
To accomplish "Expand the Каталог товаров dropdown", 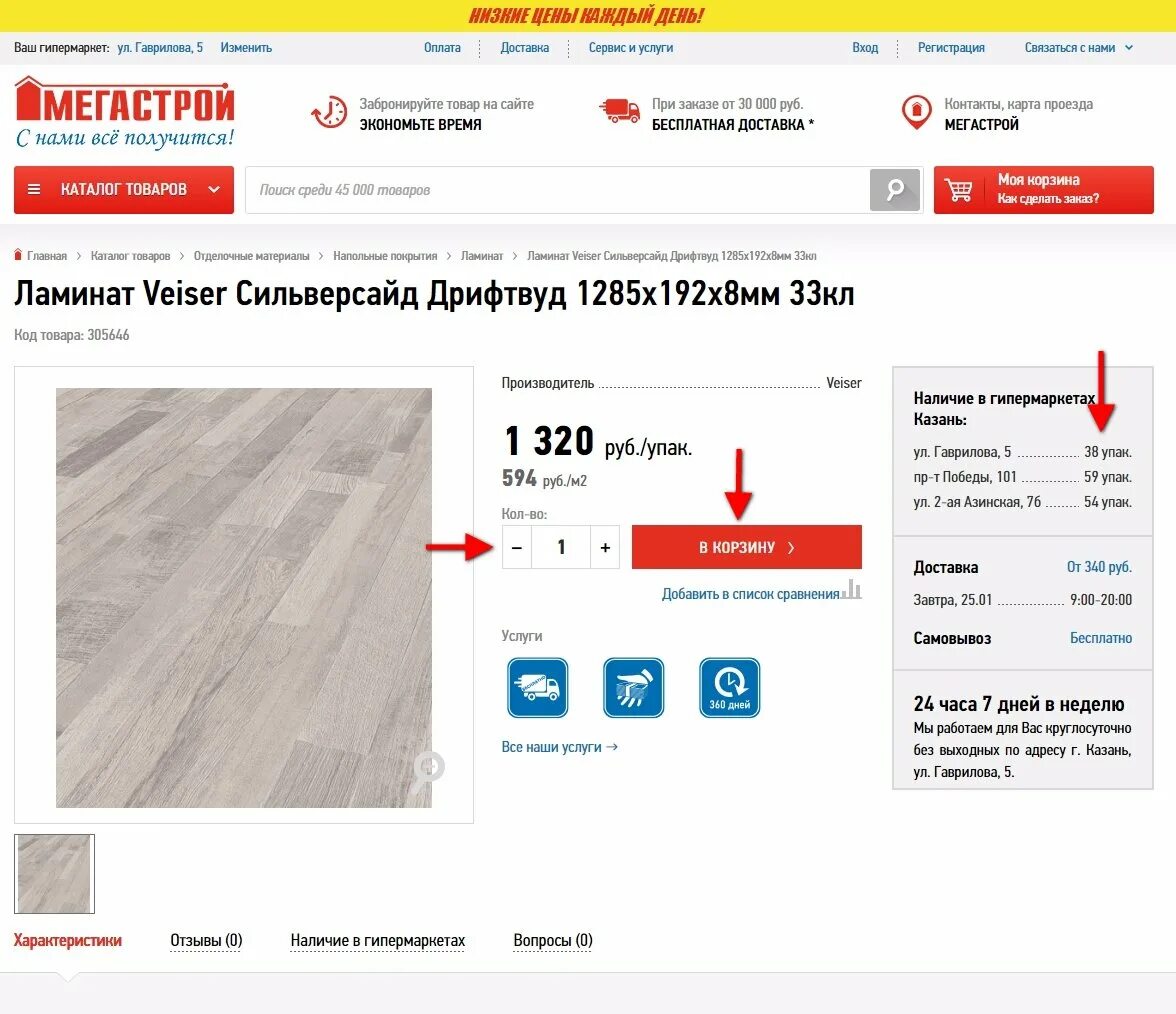I will (x=124, y=190).
